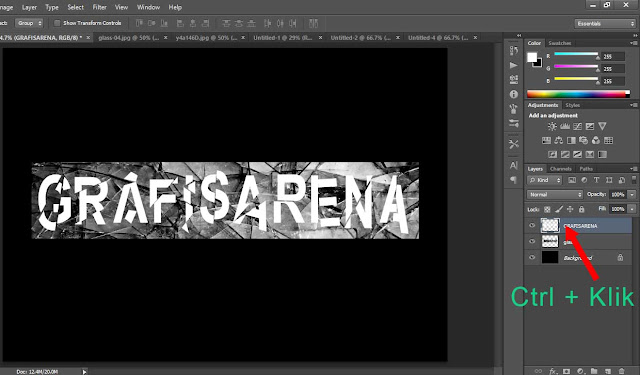Expand the Essentials workspace dropdown
This screenshot has width=640, height=375.
(x=605, y=24)
